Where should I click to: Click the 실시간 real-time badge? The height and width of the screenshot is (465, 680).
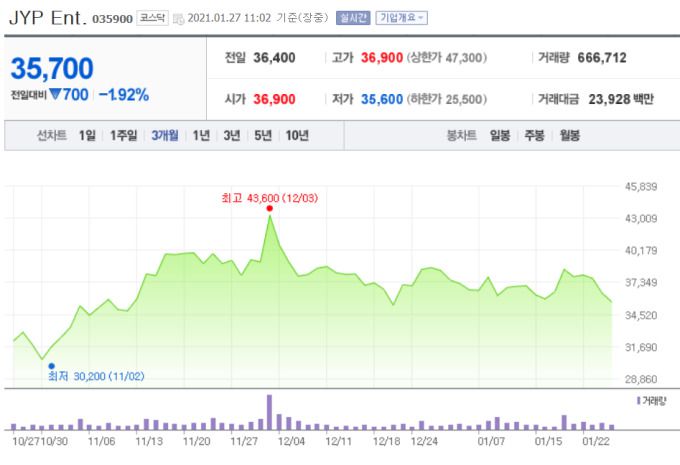point(353,18)
